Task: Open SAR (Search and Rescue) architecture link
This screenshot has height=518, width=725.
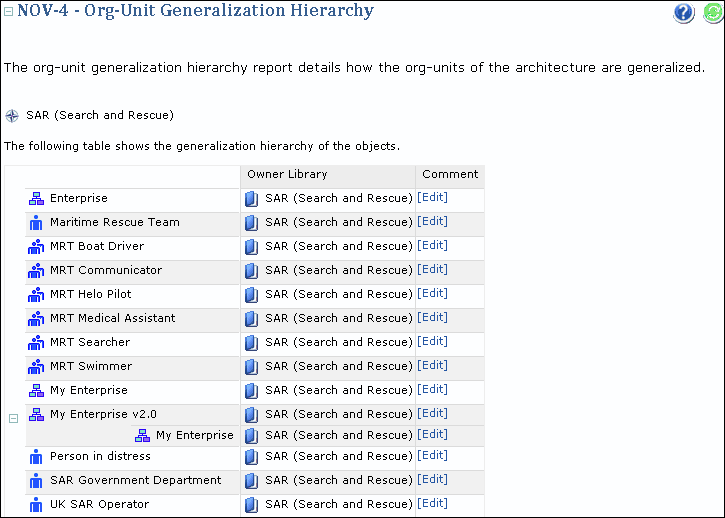Action: [100, 115]
